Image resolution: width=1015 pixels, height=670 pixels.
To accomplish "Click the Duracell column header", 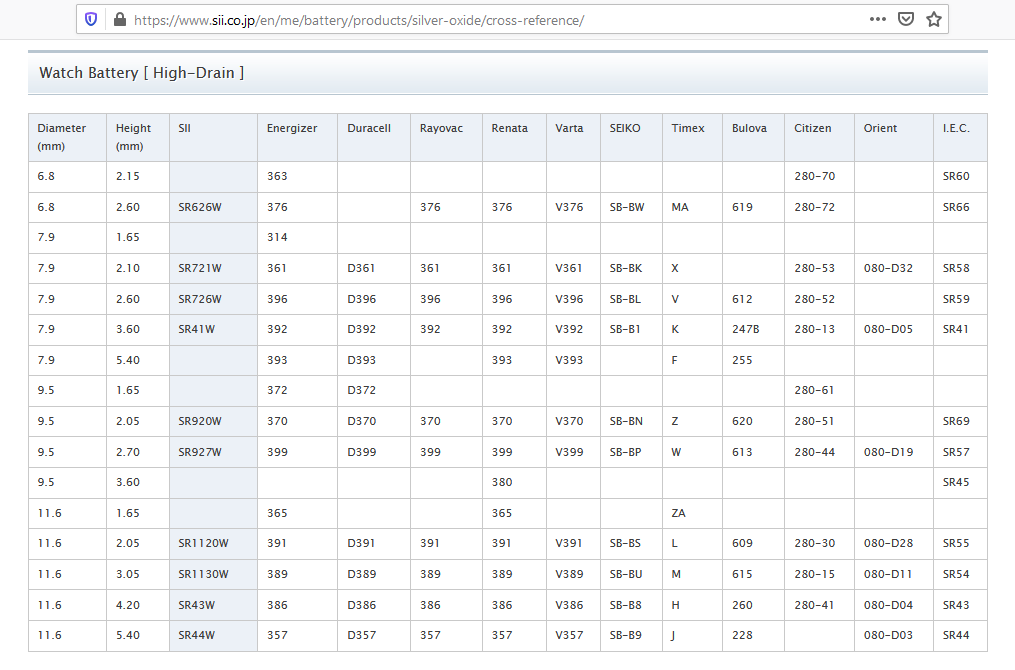I will (x=369, y=128).
